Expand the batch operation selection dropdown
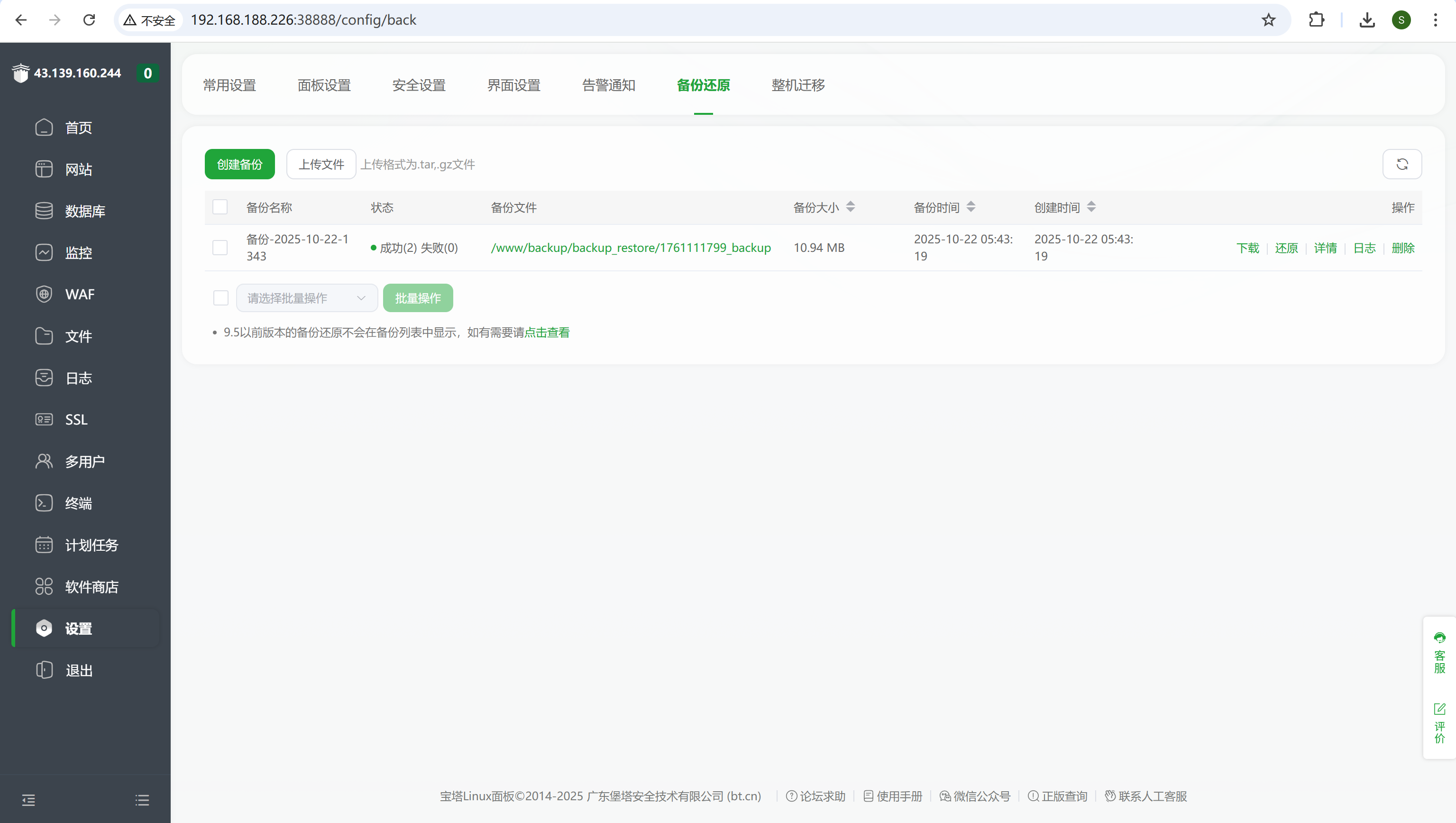 coord(306,297)
